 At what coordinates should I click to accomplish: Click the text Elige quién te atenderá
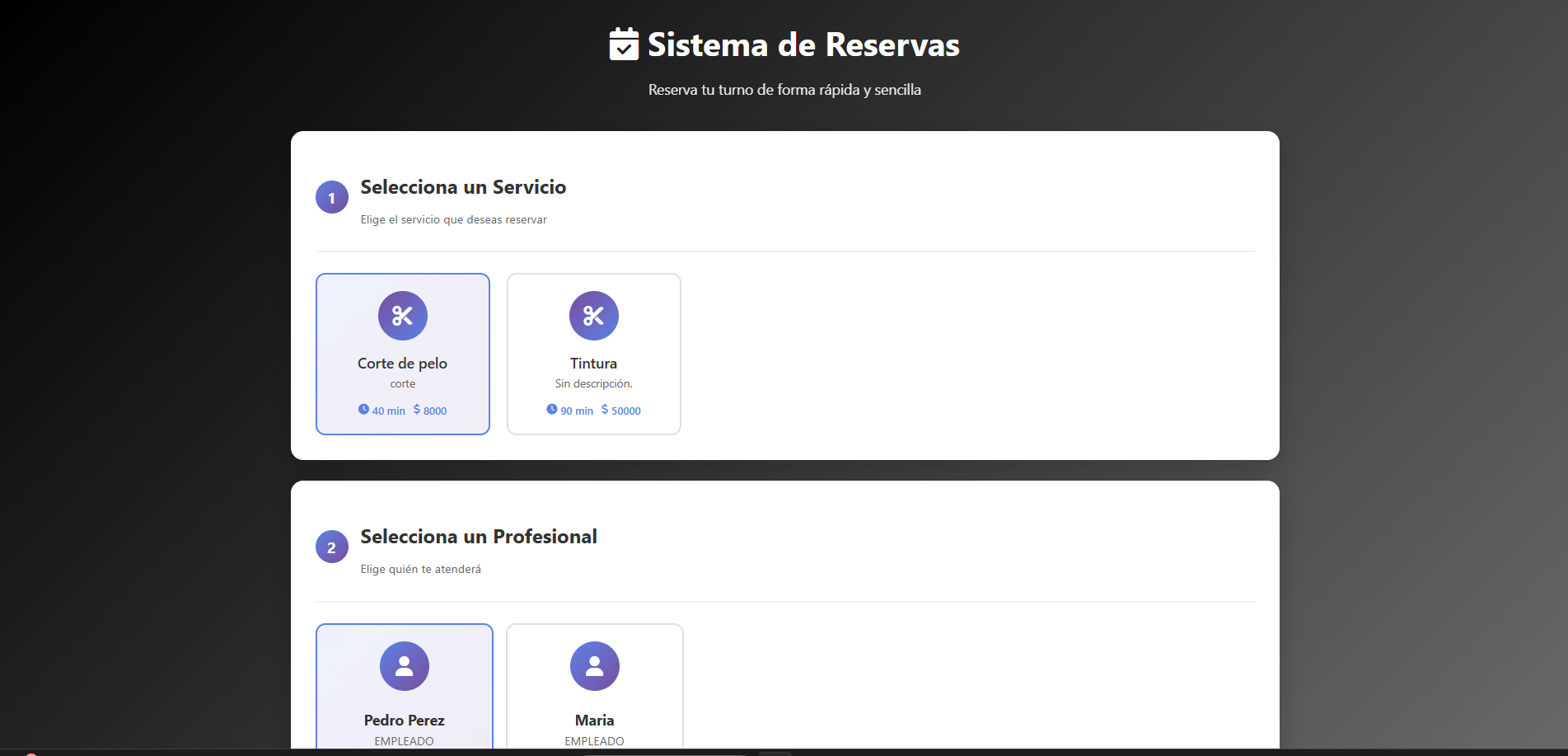coord(421,569)
